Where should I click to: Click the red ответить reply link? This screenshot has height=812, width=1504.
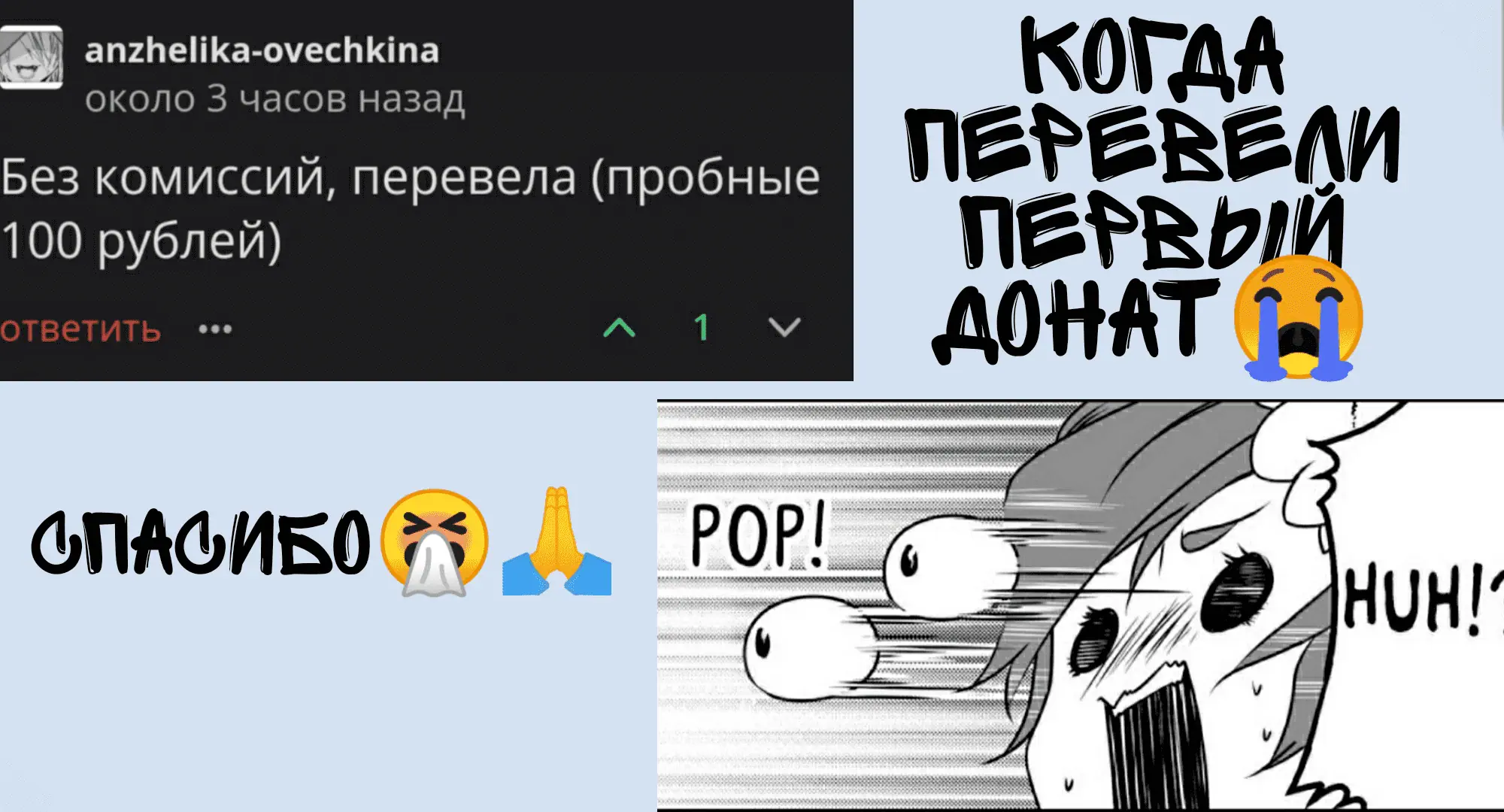coord(80,329)
